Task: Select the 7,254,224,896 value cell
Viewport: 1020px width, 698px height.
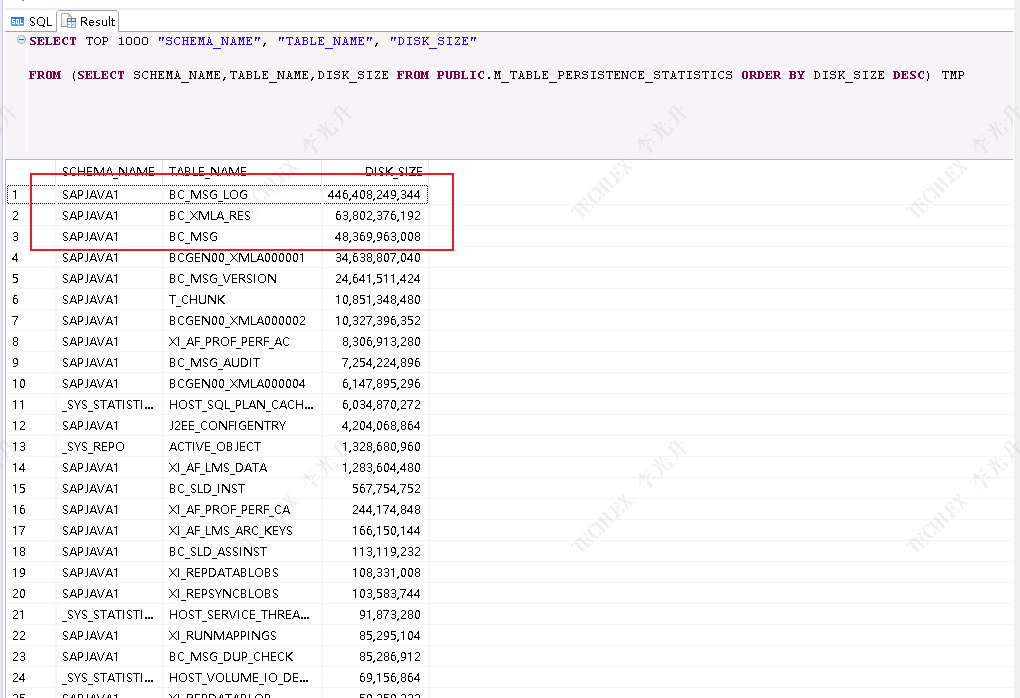Action: (x=375, y=362)
